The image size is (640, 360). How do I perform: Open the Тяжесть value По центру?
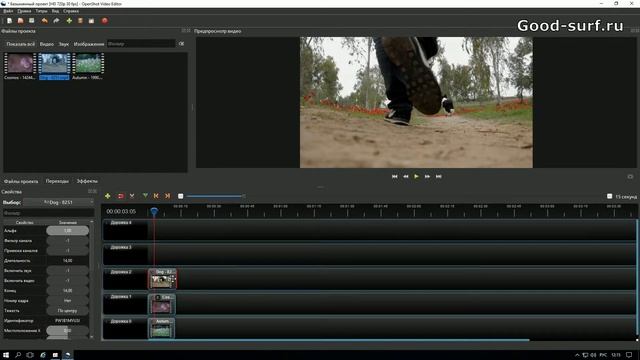pos(67,311)
